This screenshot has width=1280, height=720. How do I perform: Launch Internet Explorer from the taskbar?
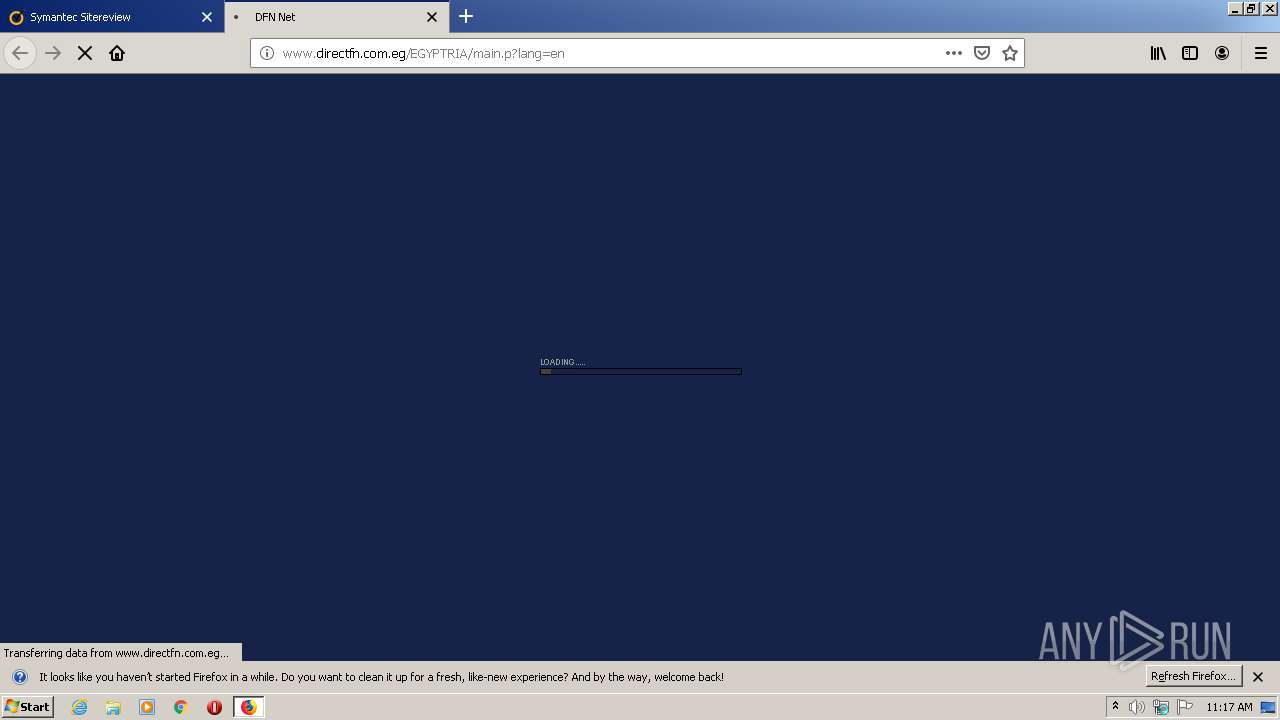click(80, 707)
